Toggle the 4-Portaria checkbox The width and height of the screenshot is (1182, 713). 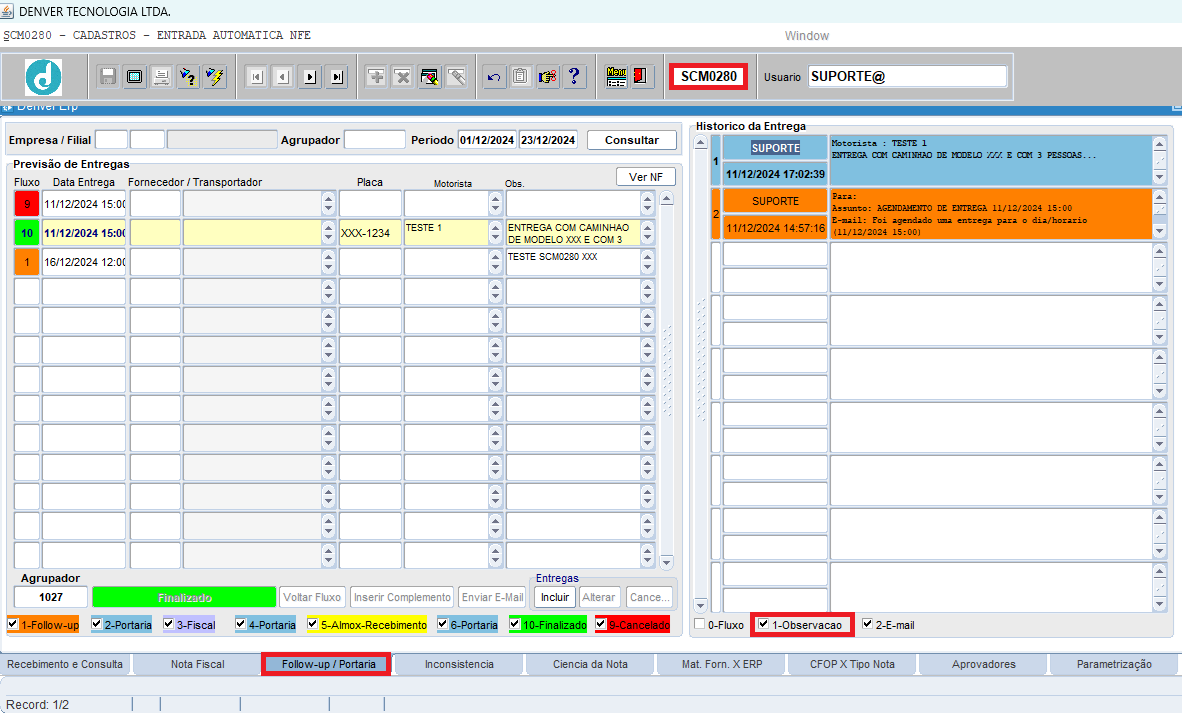pyautogui.click(x=240, y=624)
